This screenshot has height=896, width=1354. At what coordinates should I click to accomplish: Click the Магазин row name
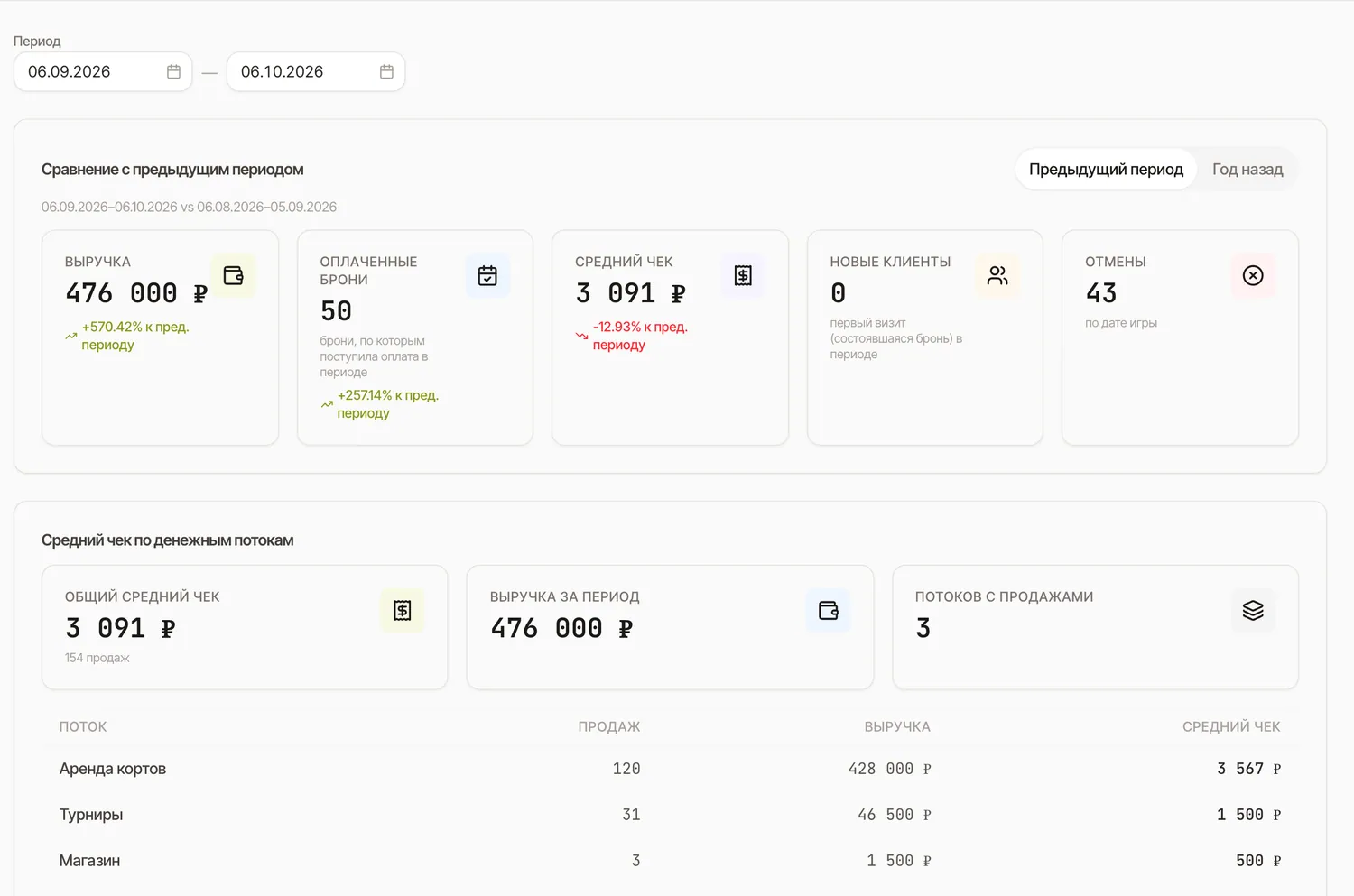(x=89, y=861)
